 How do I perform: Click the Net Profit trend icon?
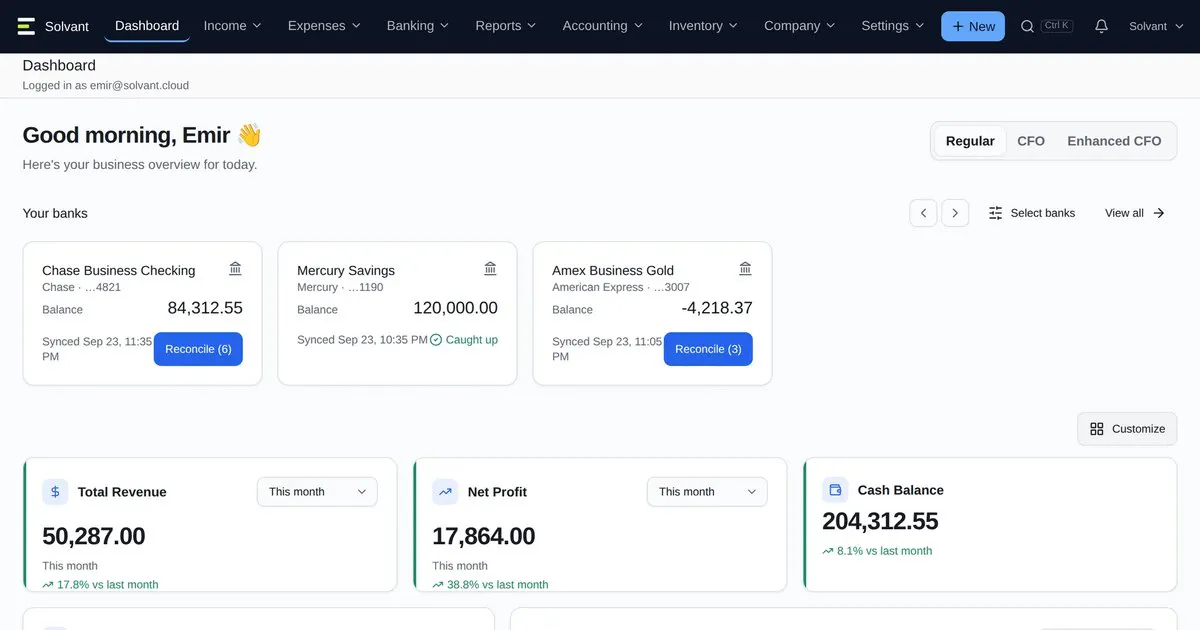coord(445,491)
